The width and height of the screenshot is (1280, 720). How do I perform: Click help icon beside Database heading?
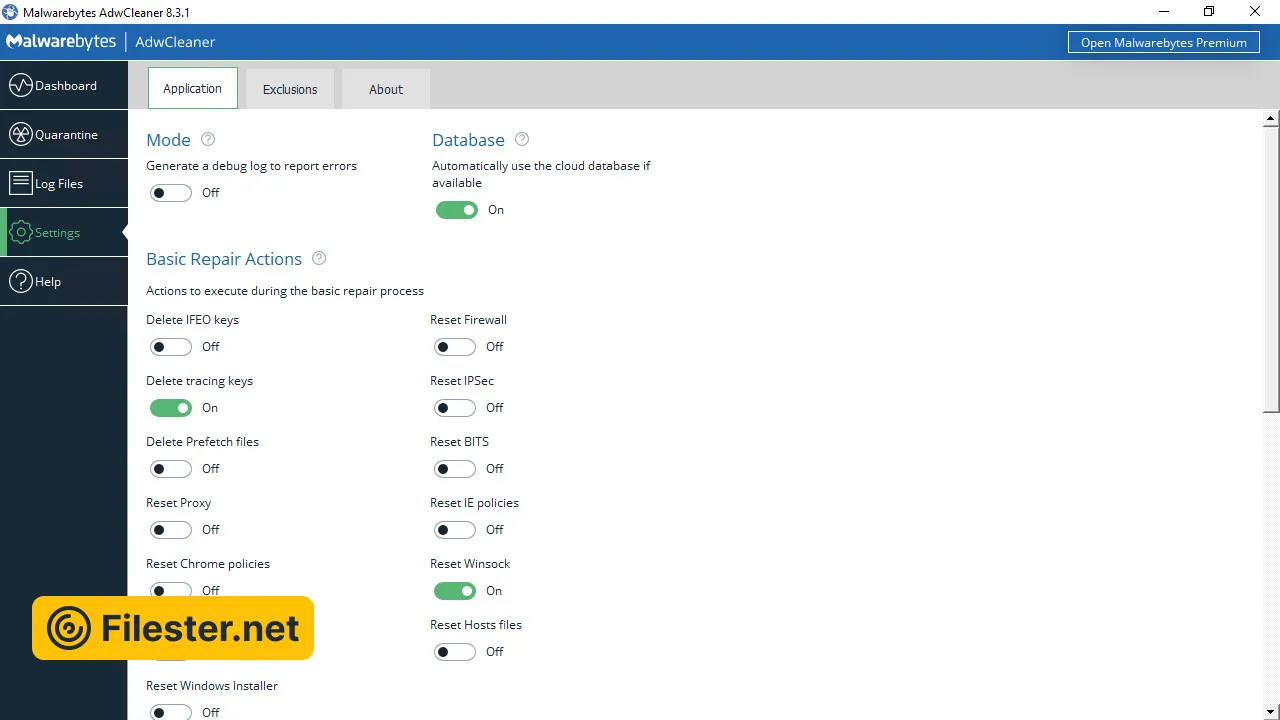pos(522,140)
